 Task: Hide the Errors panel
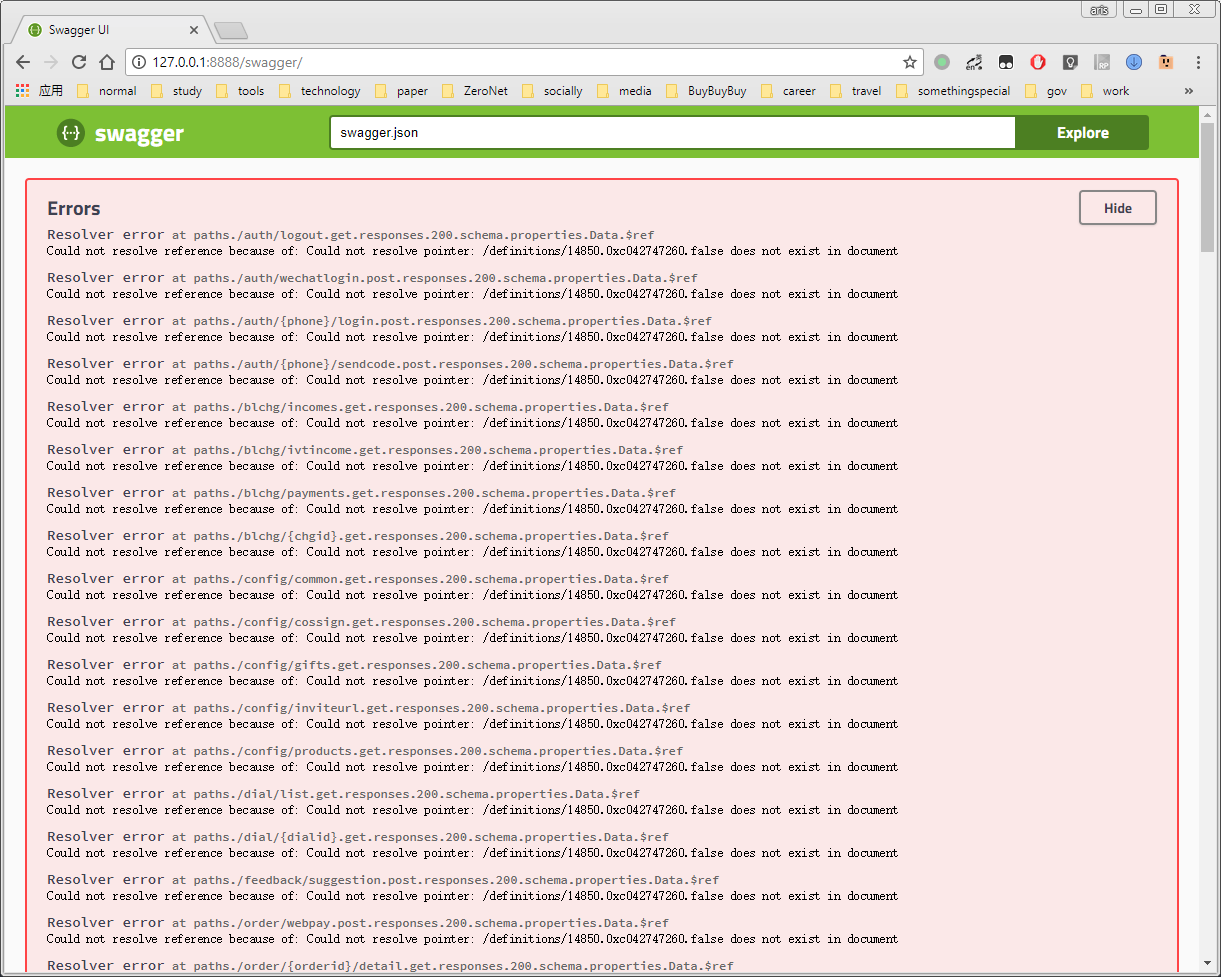coord(1118,208)
